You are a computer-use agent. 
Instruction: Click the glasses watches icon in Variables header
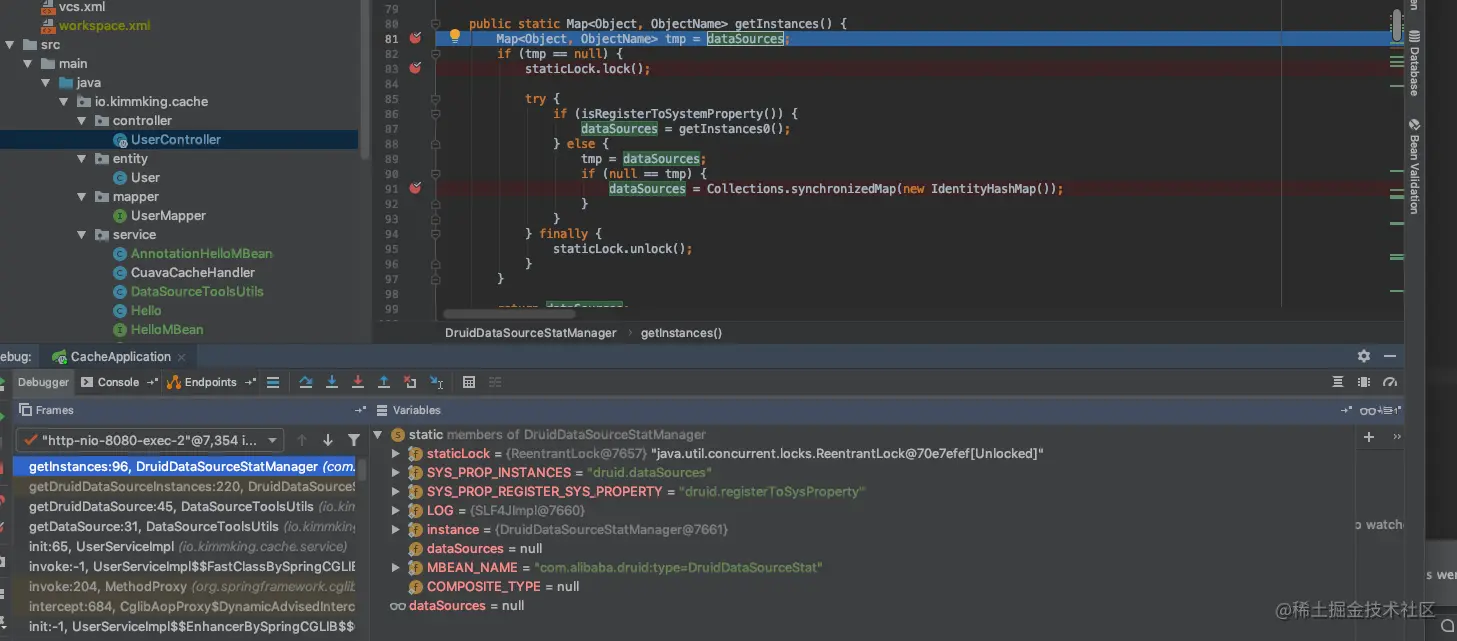(x=1368, y=410)
